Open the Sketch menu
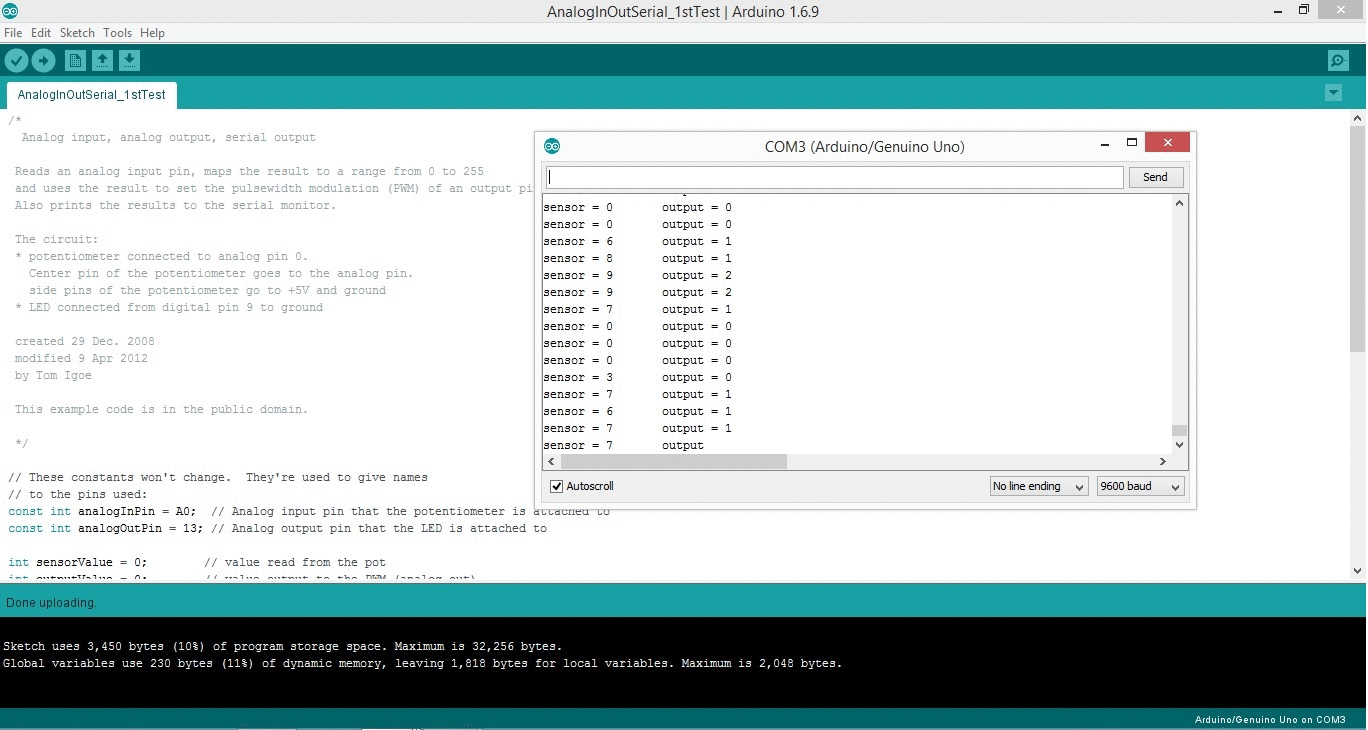The height and width of the screenshot is (730, 1368). pyautogui.click(x=77, y=33)
